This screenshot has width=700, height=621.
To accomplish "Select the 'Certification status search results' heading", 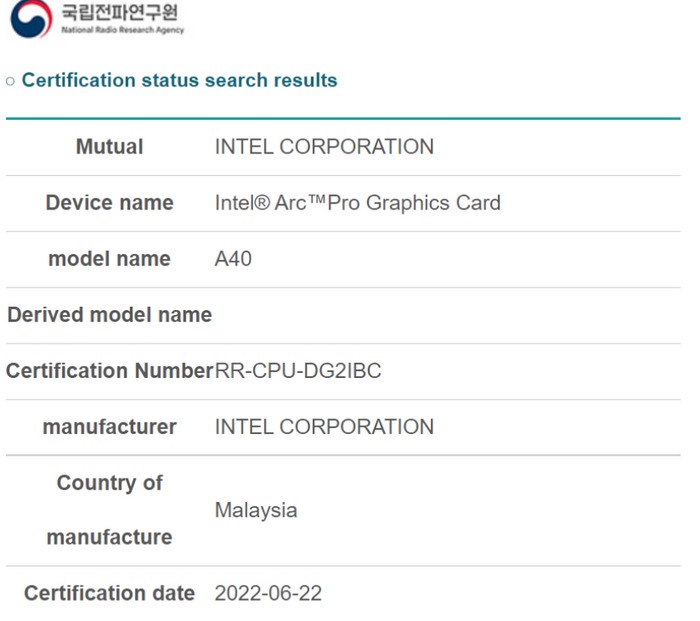I will 179,80.
